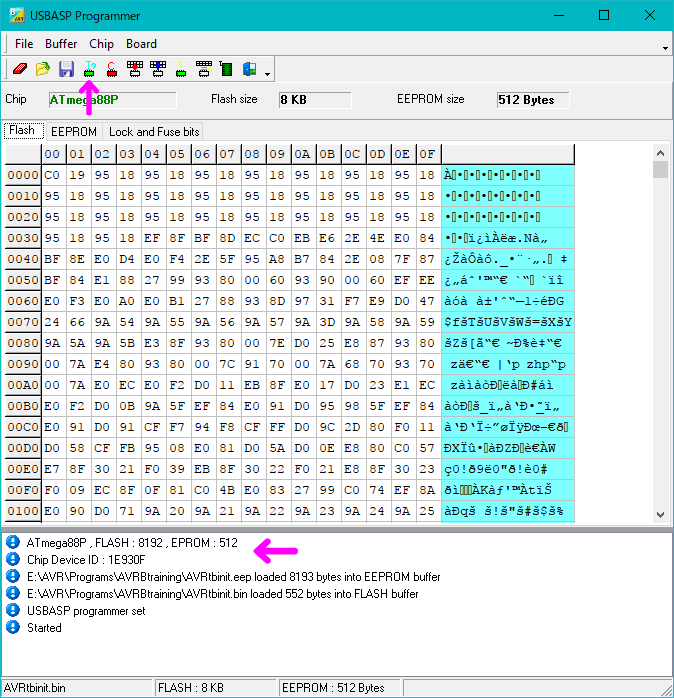This screenshot has height=698, width=674.
Task: Click log line 'ATmega88P , FLASH : 8192 , EPROM : 512'
Action: pos(132,543)
